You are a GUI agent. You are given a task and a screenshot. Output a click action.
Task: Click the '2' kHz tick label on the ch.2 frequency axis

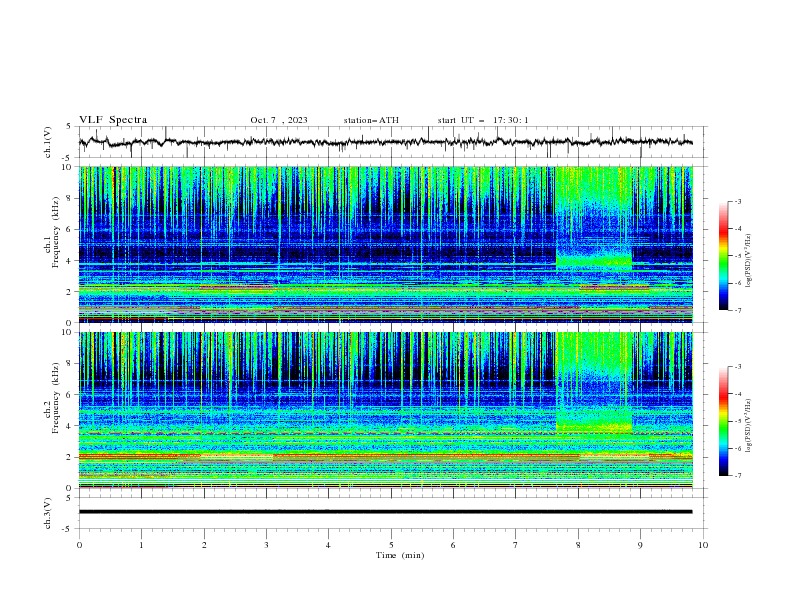coord(70,457)
